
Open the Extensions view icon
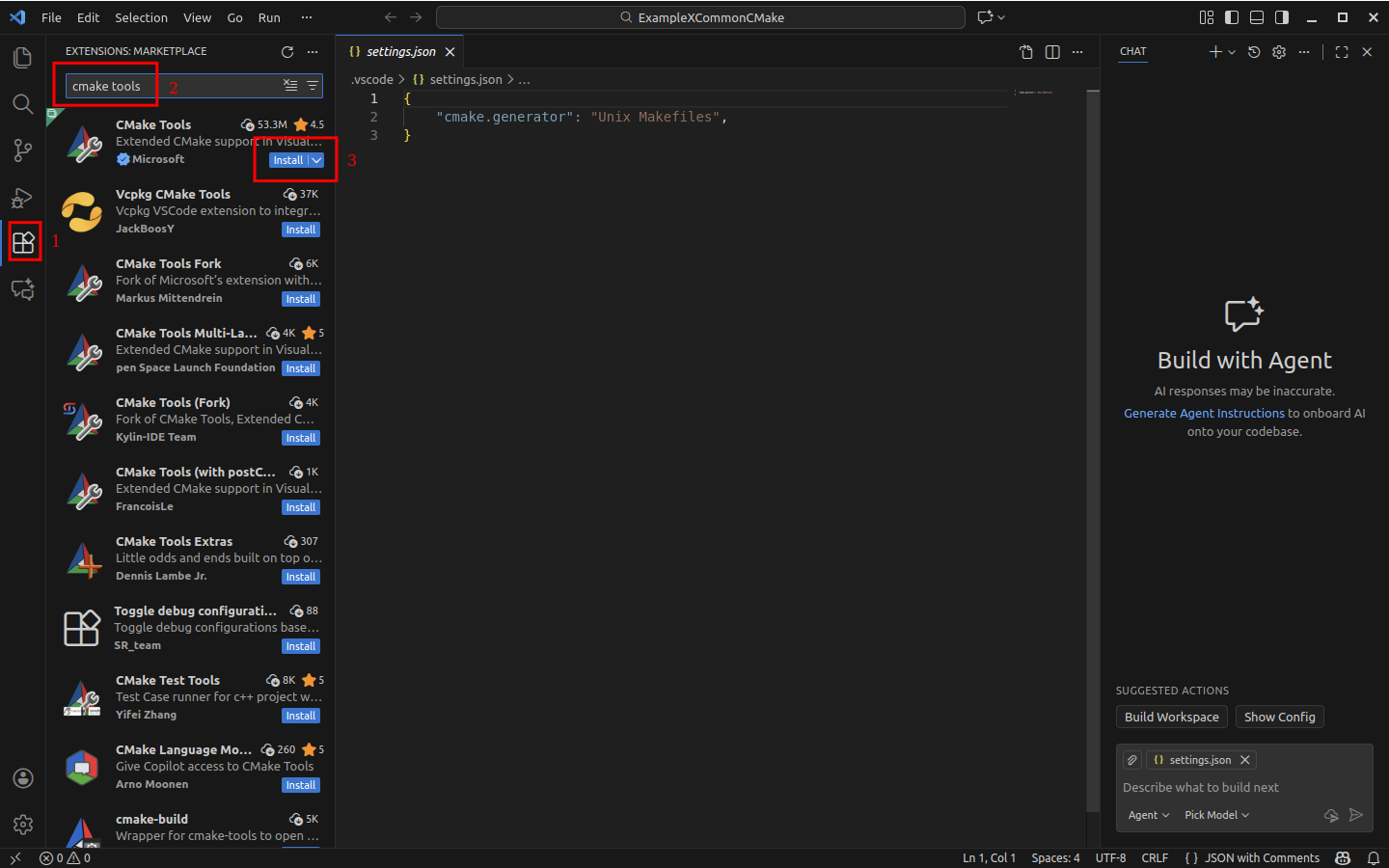tap(23, 242)
